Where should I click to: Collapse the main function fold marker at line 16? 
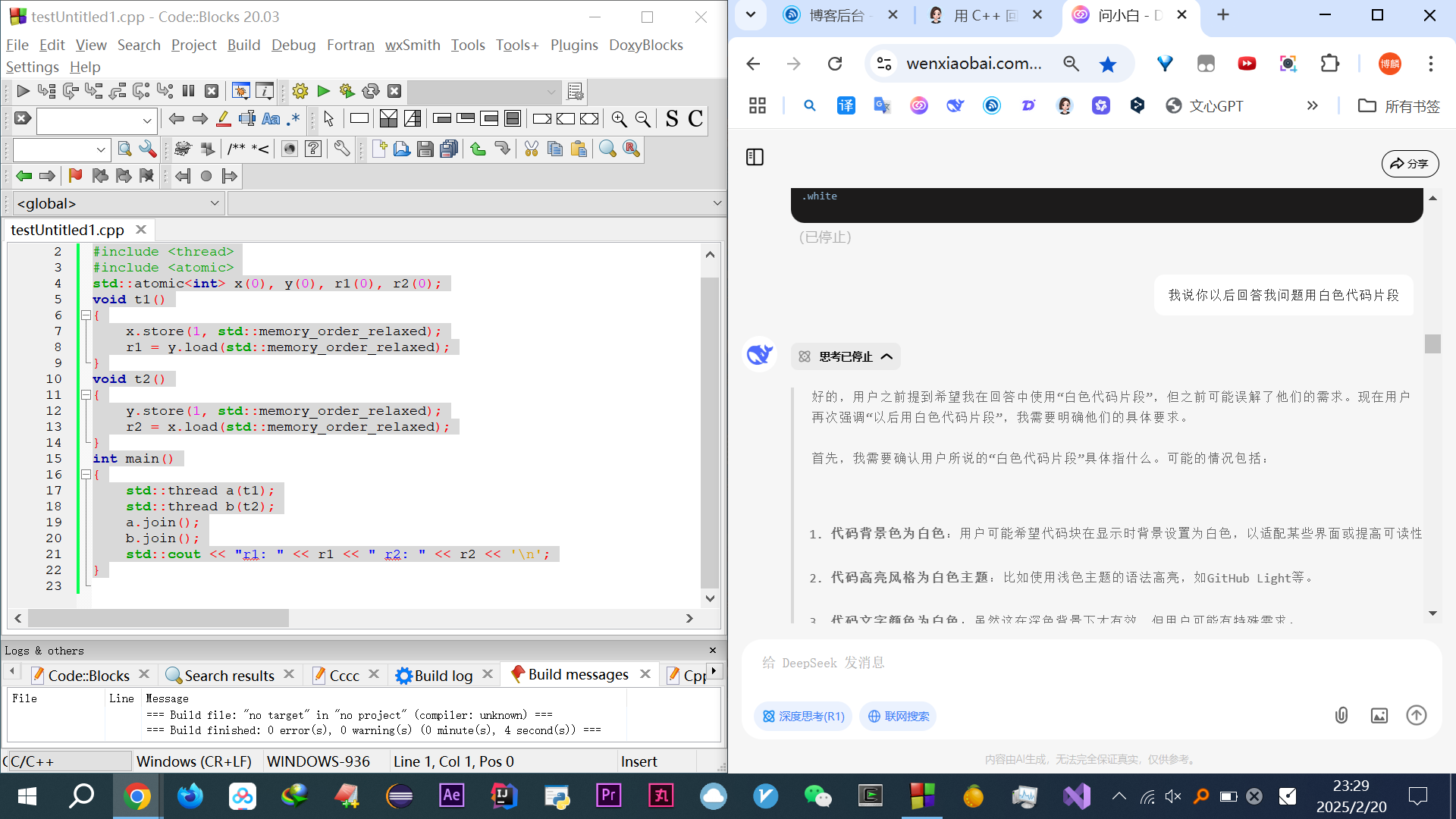pos(86,474)
